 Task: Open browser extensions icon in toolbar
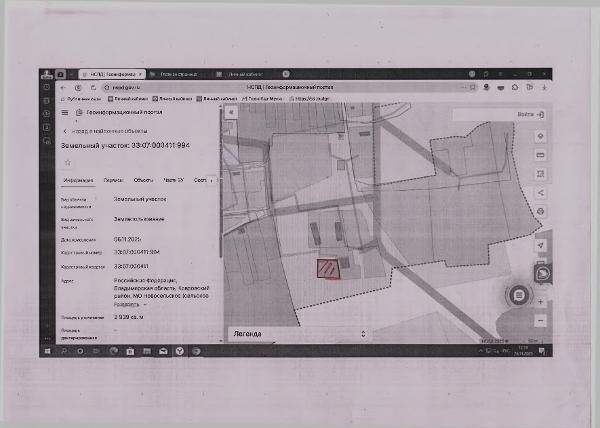(x=515, y=88)
